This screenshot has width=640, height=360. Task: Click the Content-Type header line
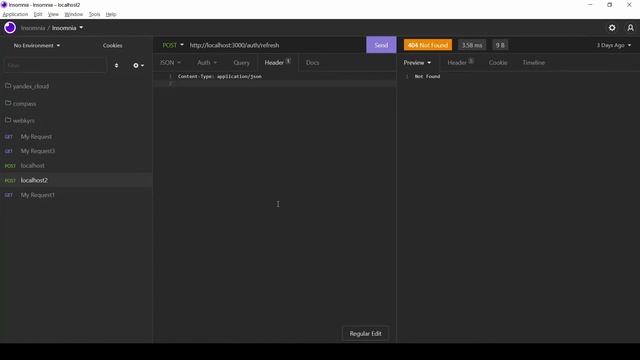[x=220, y=76]
